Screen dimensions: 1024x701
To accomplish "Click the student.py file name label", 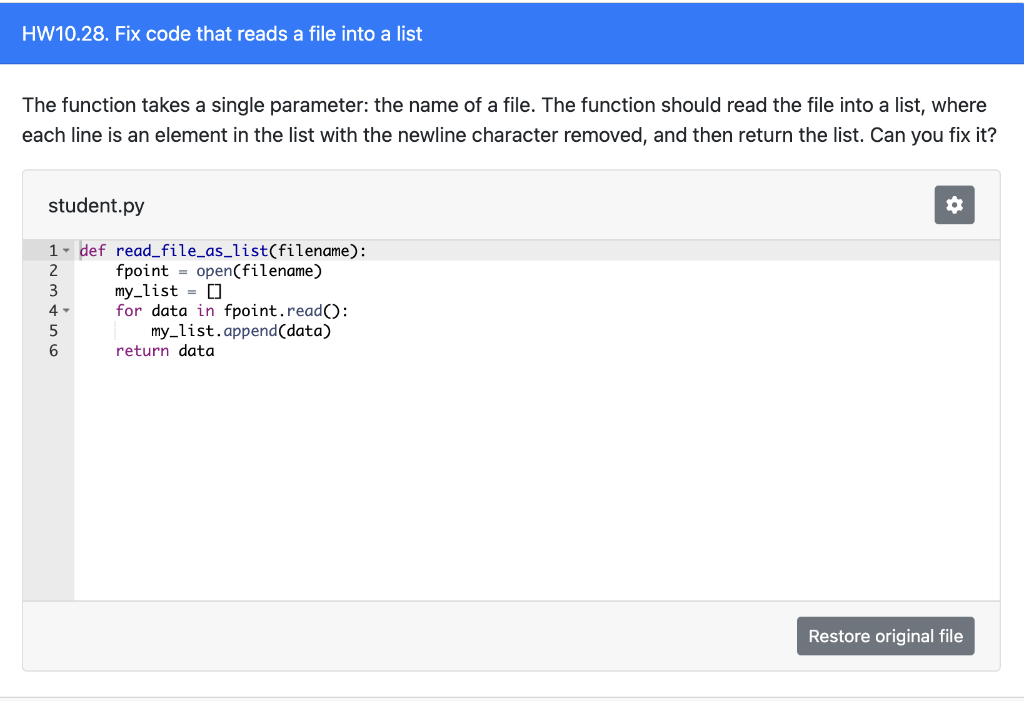I will (96, 206).
